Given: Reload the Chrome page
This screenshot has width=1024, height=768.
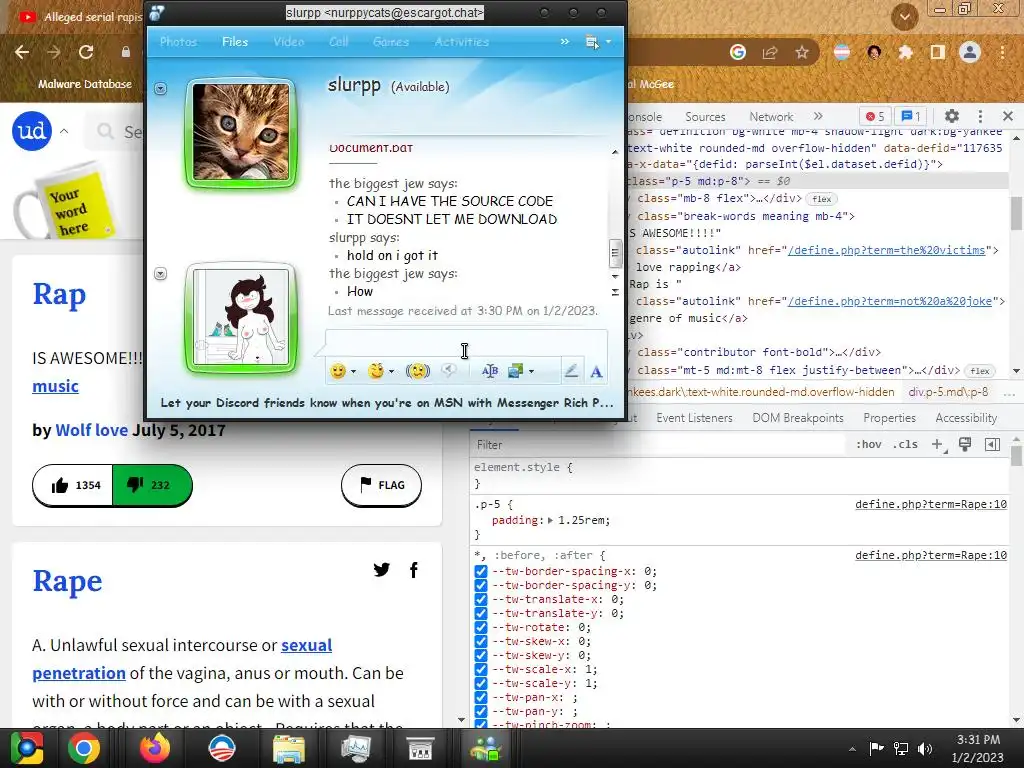Looking at the screenshot, I should click(86, 52).
